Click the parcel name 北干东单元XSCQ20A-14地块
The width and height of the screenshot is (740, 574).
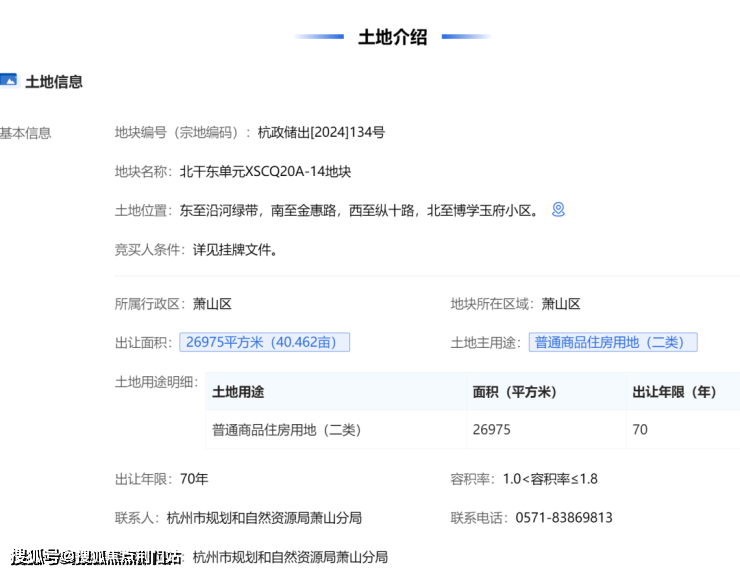pos(265,171)
